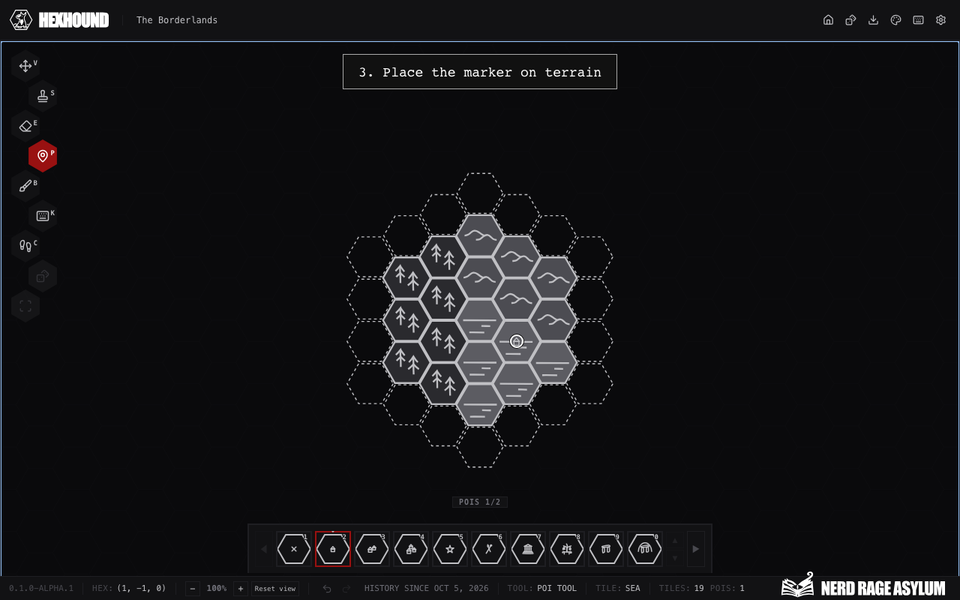Click the palette up arrow
This screenshot has width=960, height=600.
pos(675,541)
